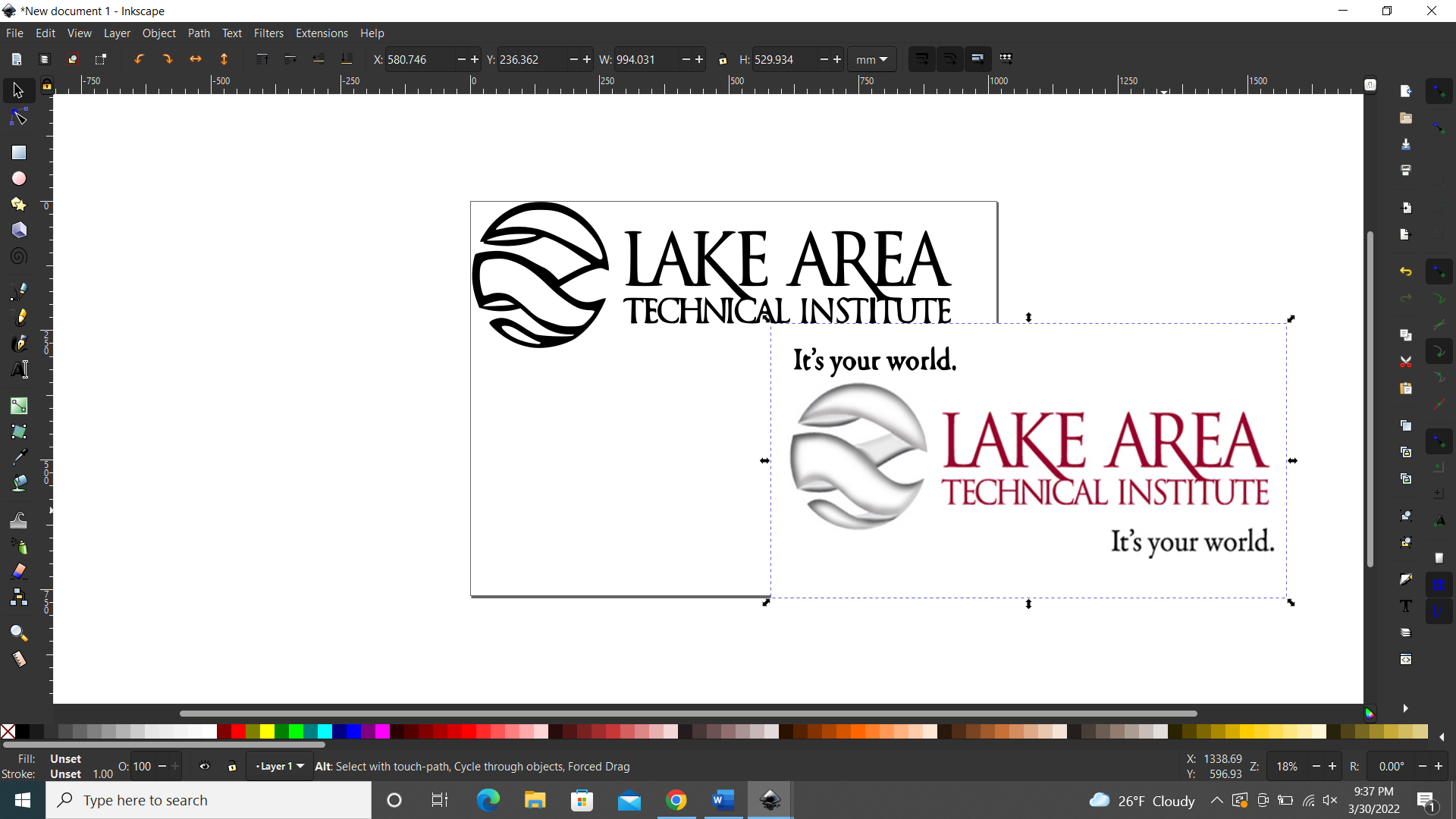The height and width of the screenshot is (819, 1456).
Task: Select the Rectangle tool
Action: click(x=19, y=152)
